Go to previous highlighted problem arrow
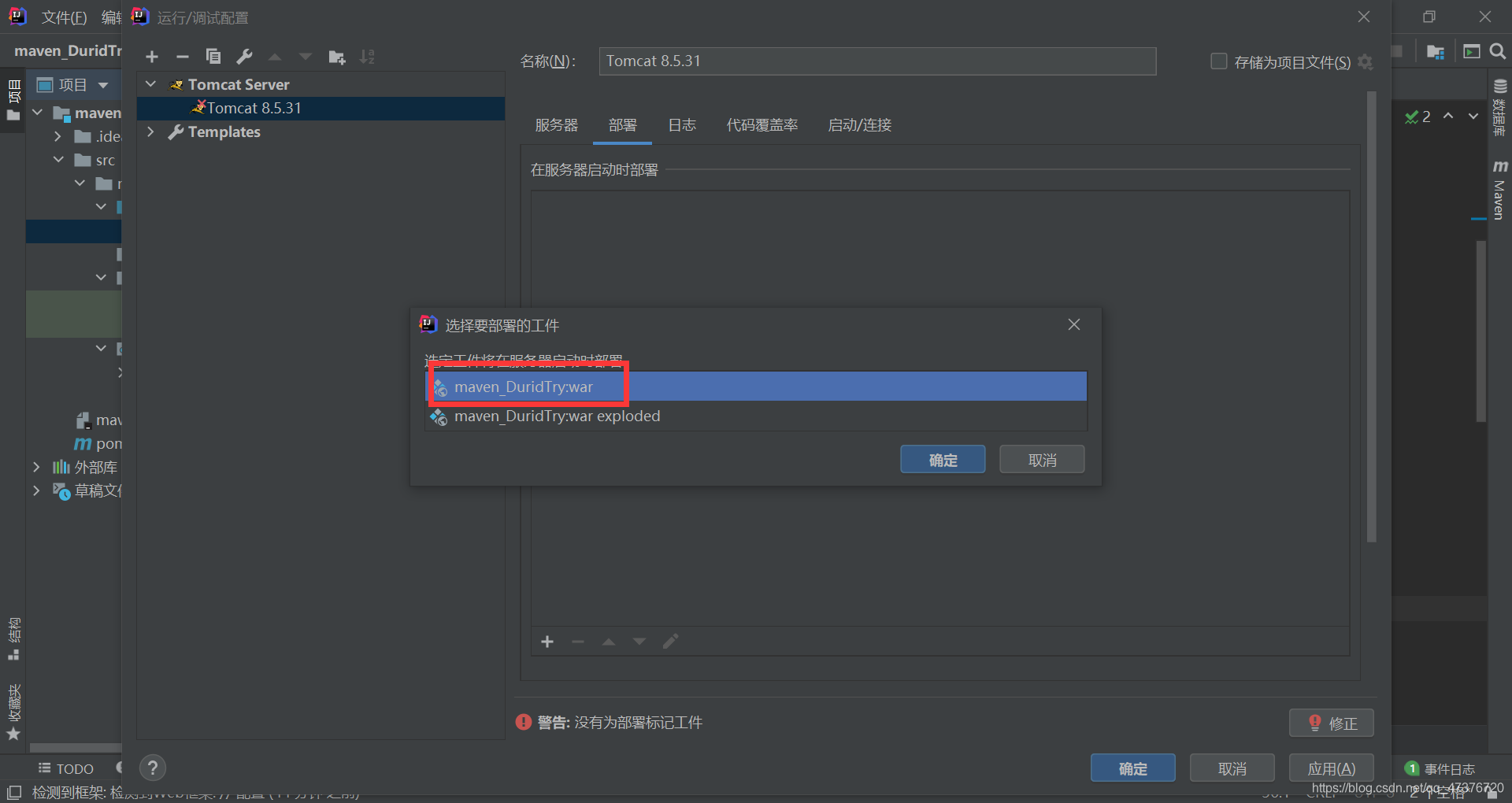The width and height of the screenshot is (1512, 803). point(1448,117)
